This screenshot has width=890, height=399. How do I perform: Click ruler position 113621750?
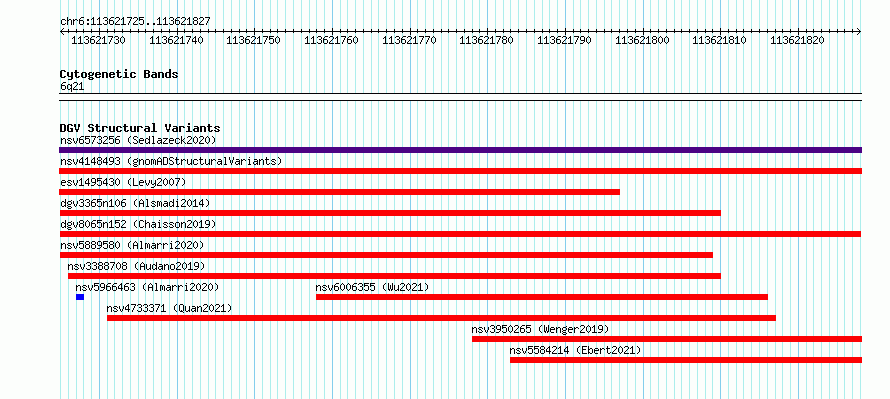coord(254,40)
